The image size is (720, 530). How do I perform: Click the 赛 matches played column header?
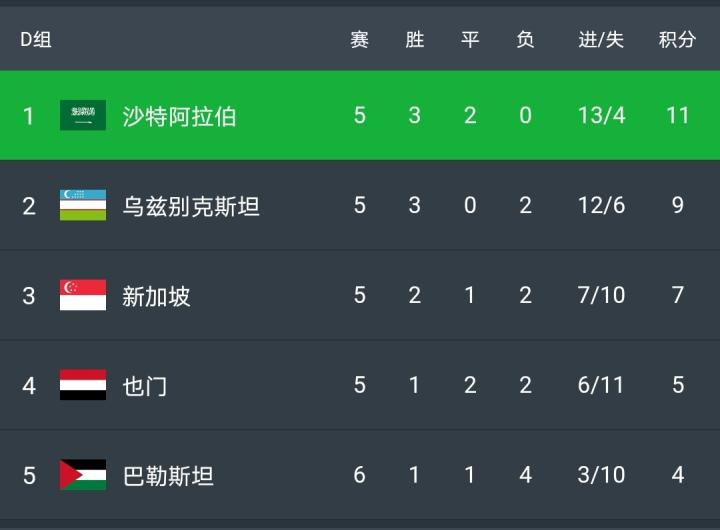[x=360, y=40]
